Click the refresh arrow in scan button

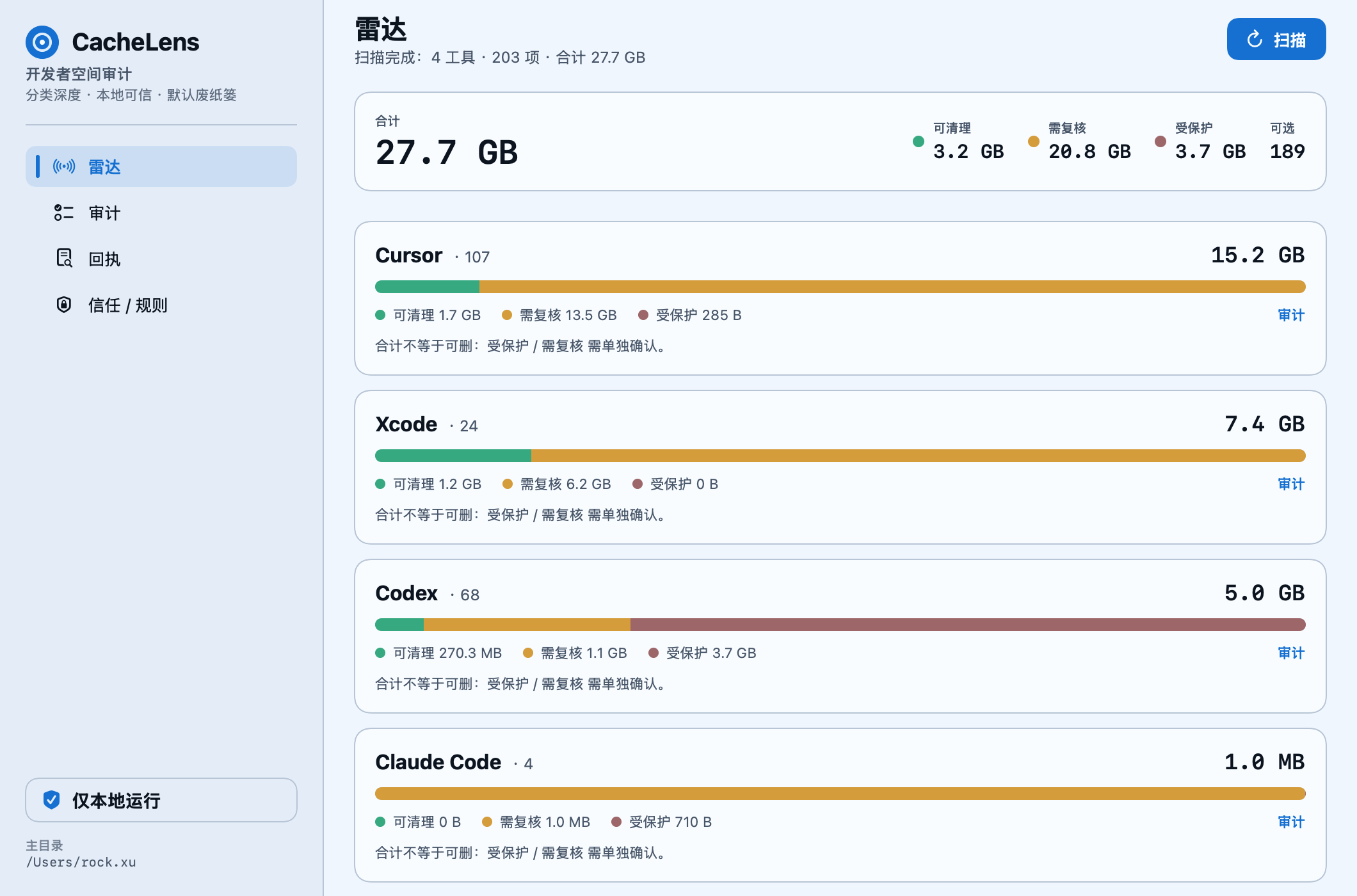pos(1255,40)
